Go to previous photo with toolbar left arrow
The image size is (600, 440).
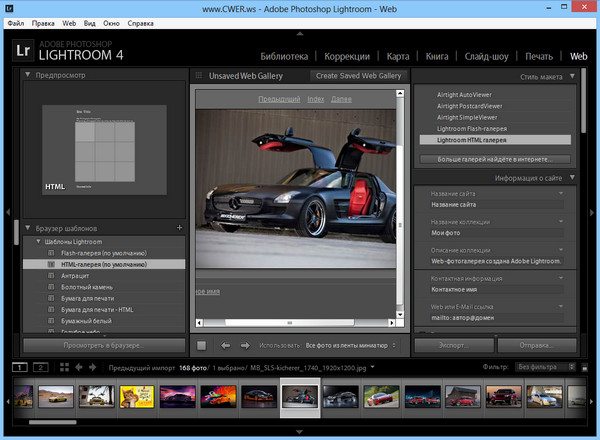coord(225,345)
